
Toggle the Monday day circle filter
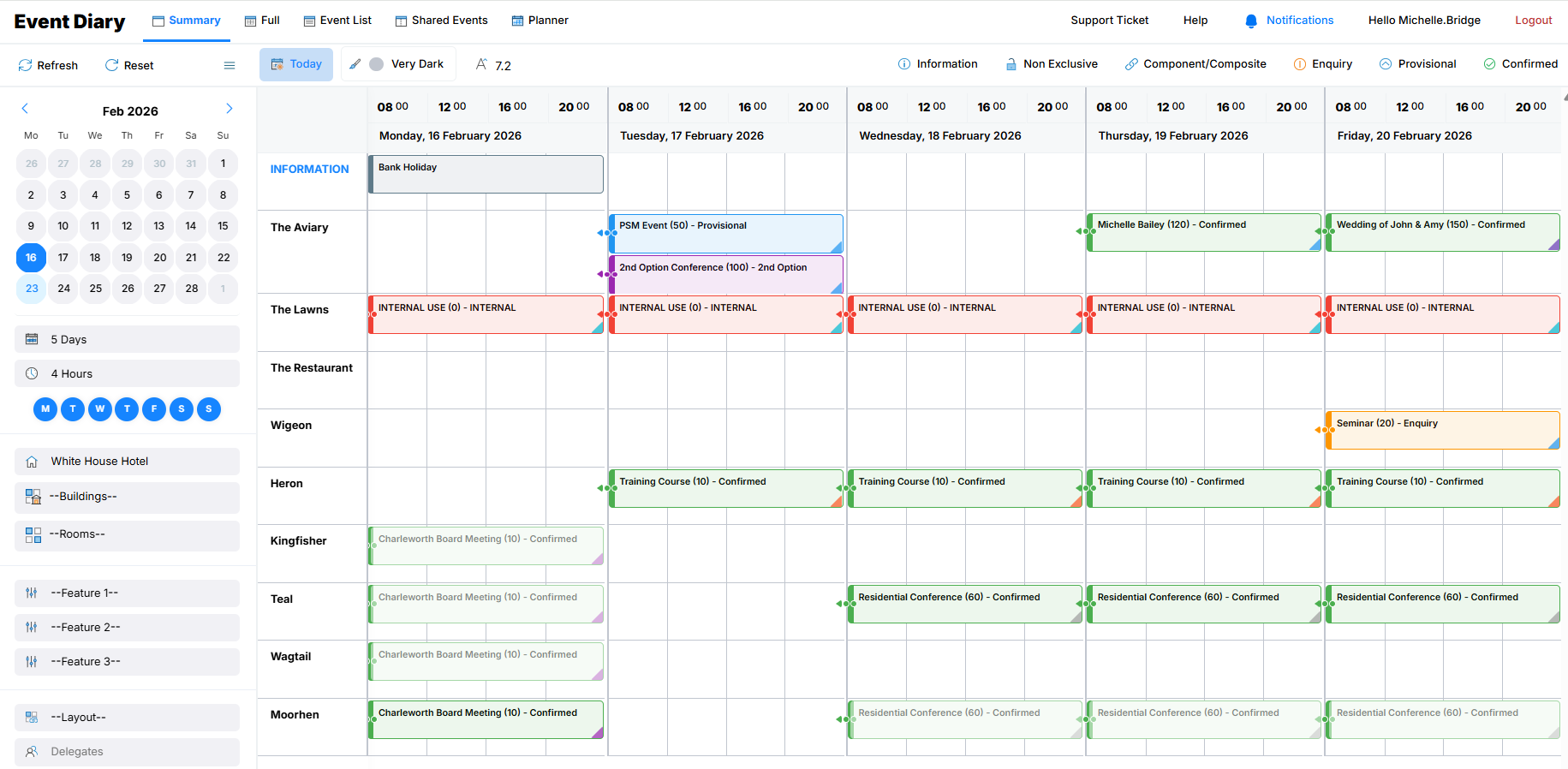pyautogui.click(x=45, y=409)
